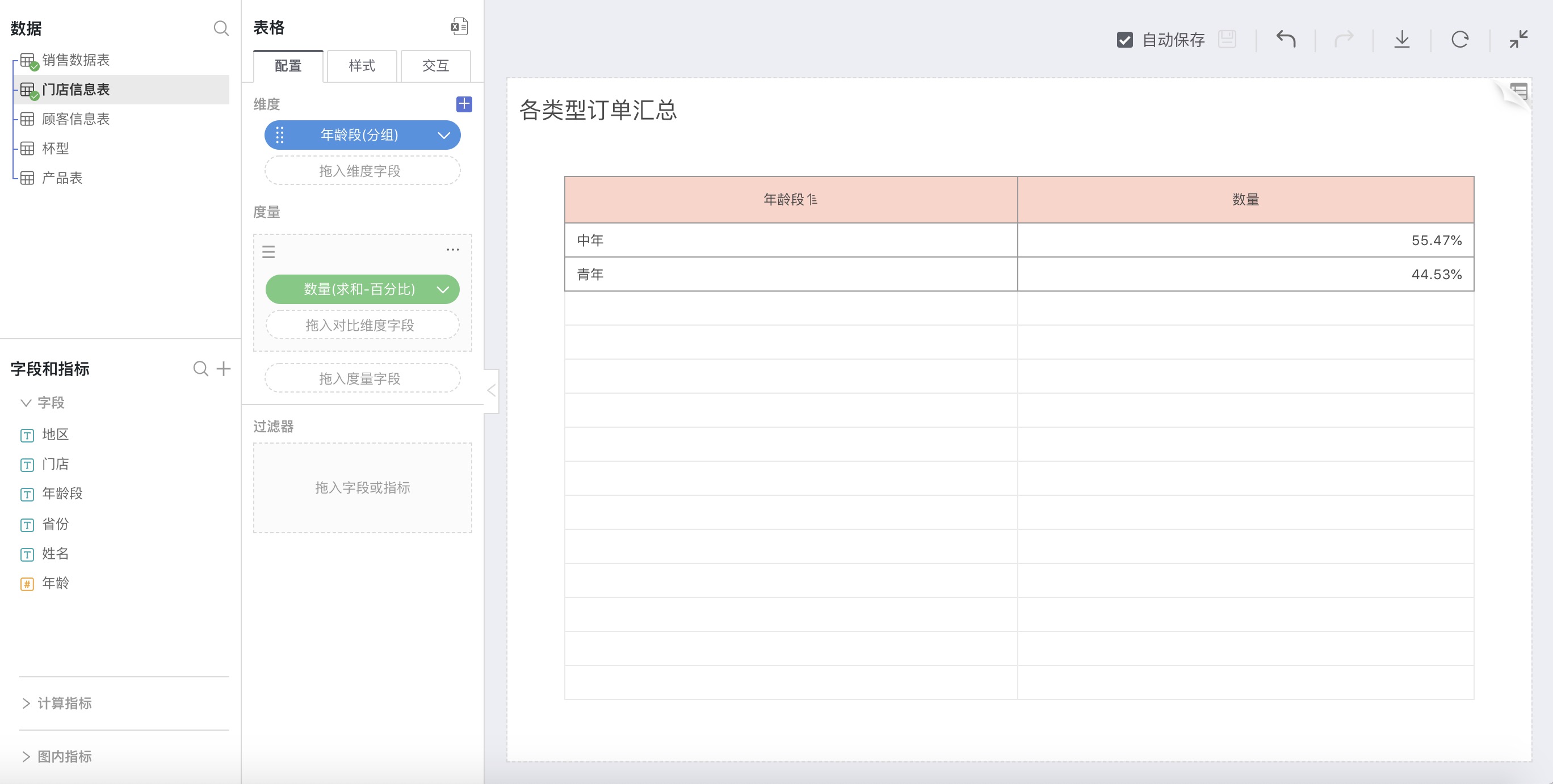Switch to the 样式 tab
Screen dimensions: 1553x784
(362, 66)
